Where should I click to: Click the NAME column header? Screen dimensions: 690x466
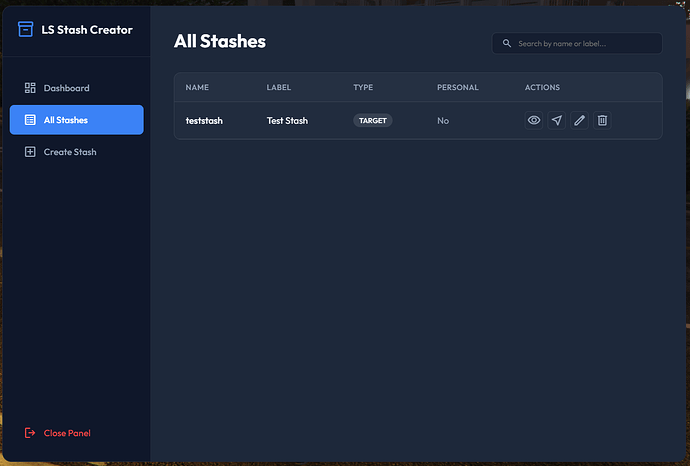pos(197,87)
